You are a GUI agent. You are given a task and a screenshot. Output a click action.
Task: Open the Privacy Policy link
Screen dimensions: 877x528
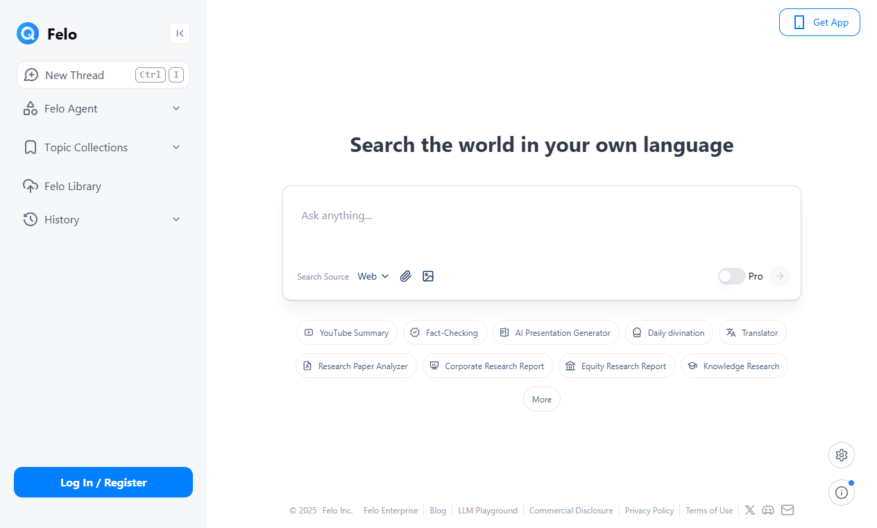[649, 511]
